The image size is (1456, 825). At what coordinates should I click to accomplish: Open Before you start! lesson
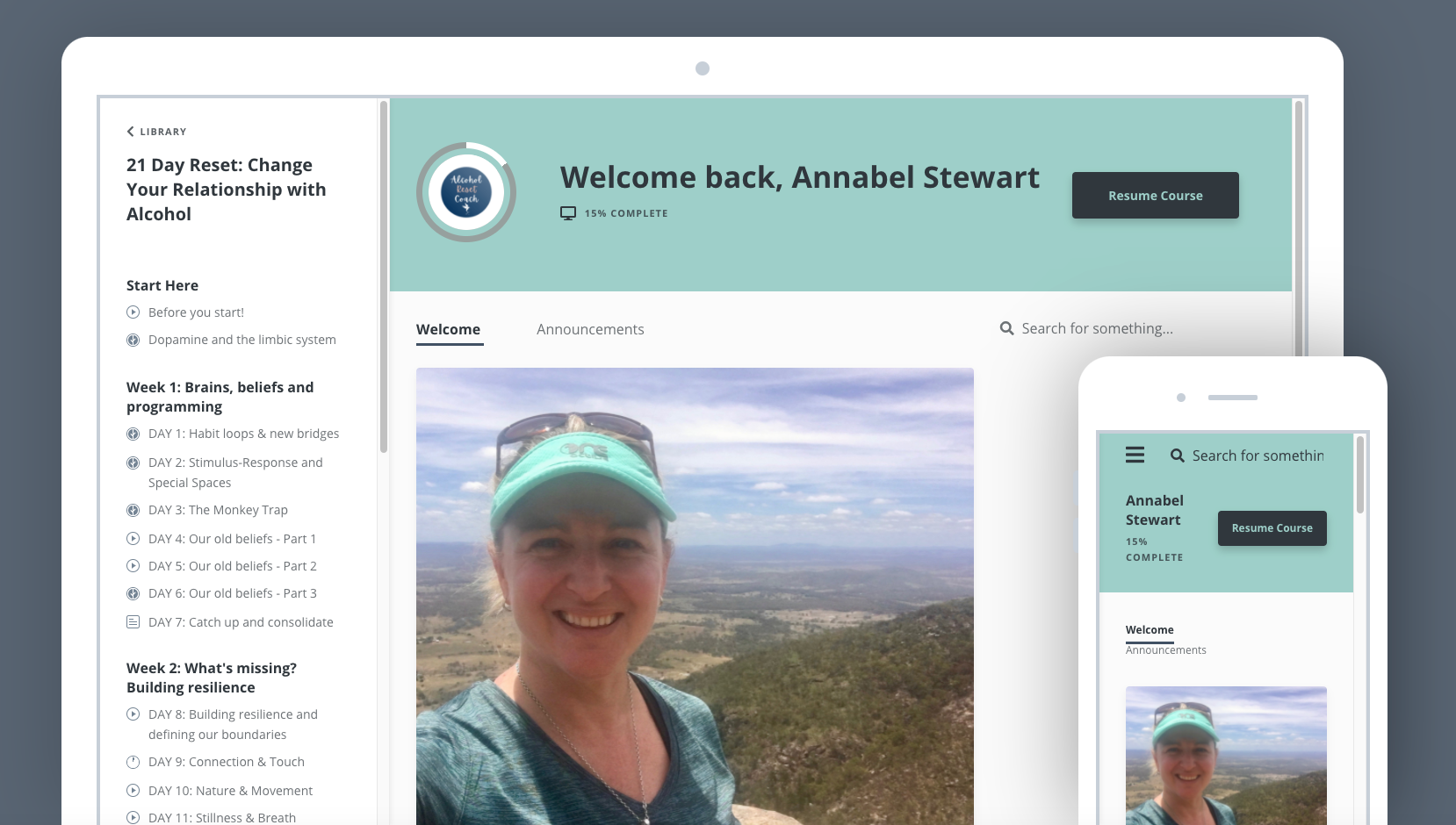(x=196, y=312)
